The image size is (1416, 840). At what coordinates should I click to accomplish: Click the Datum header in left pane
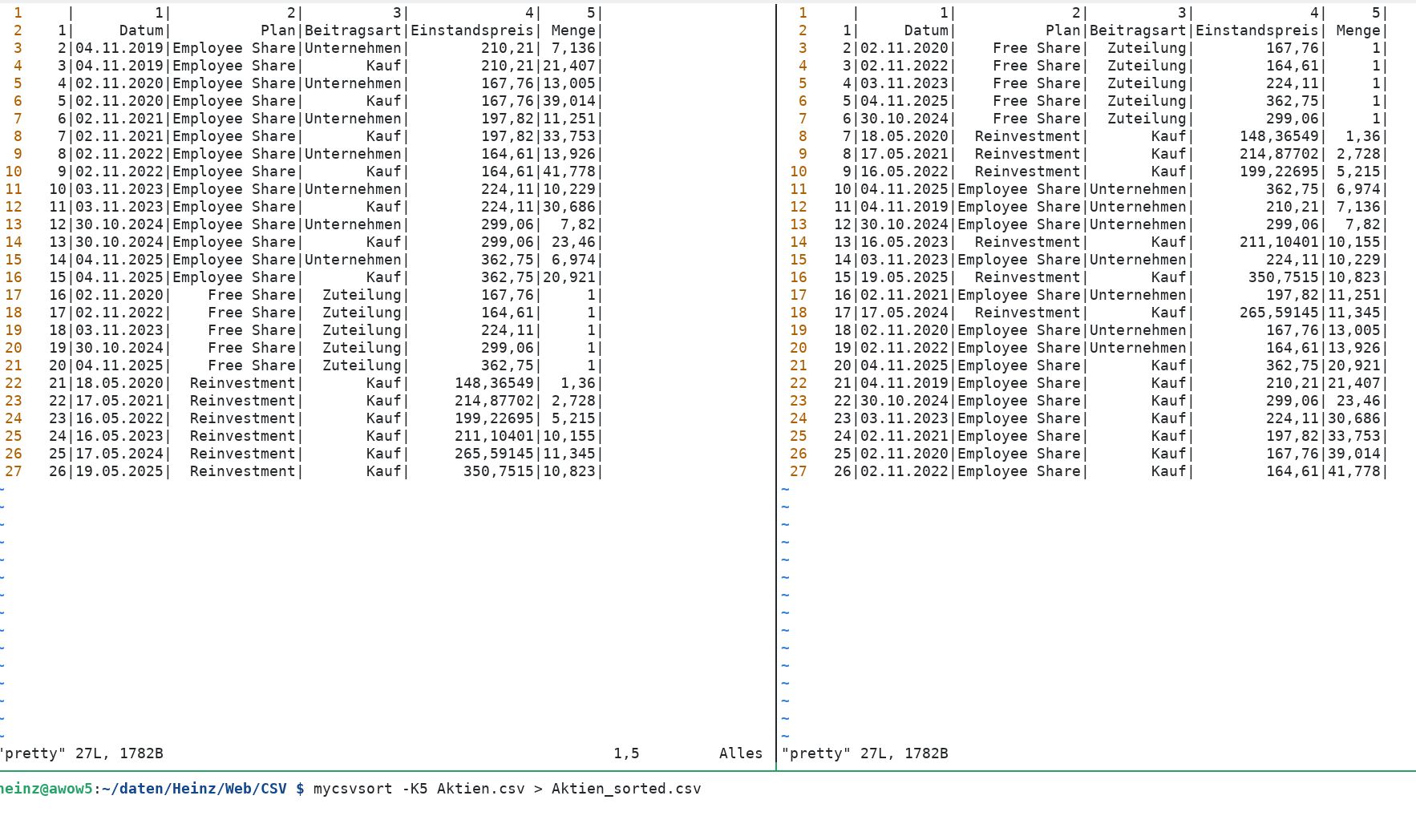(141, 30)
